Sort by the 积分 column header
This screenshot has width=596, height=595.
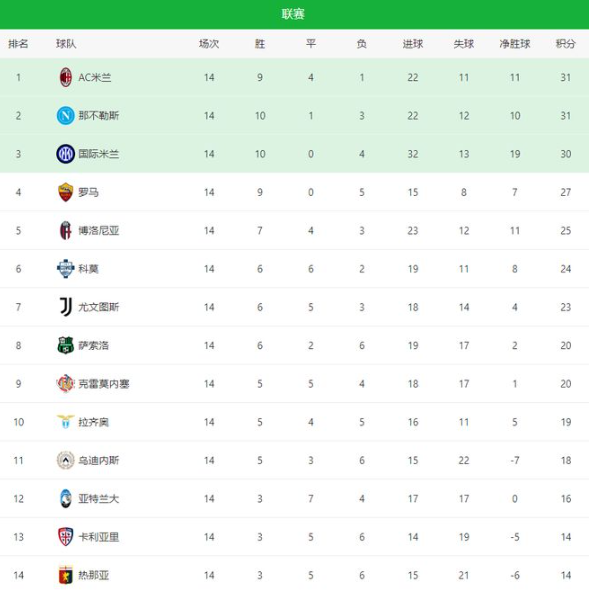566,44
